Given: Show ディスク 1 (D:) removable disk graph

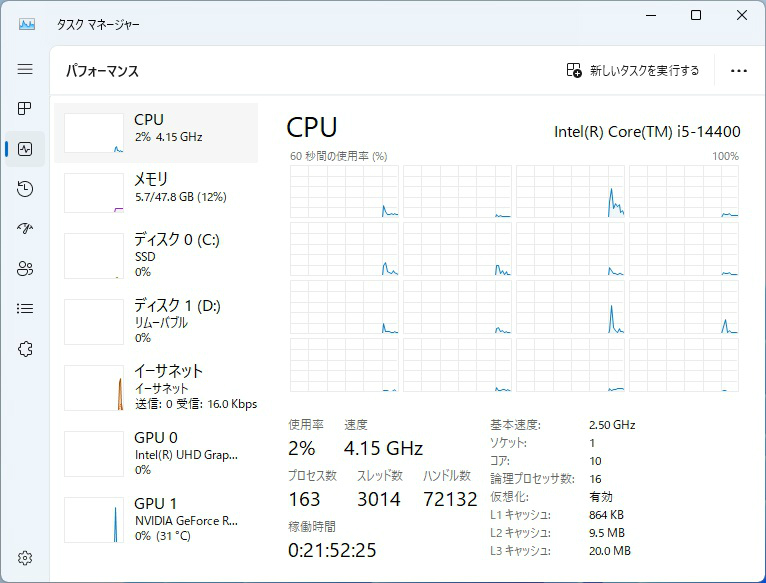Looking at the screenshot, I should coord(156,321).
